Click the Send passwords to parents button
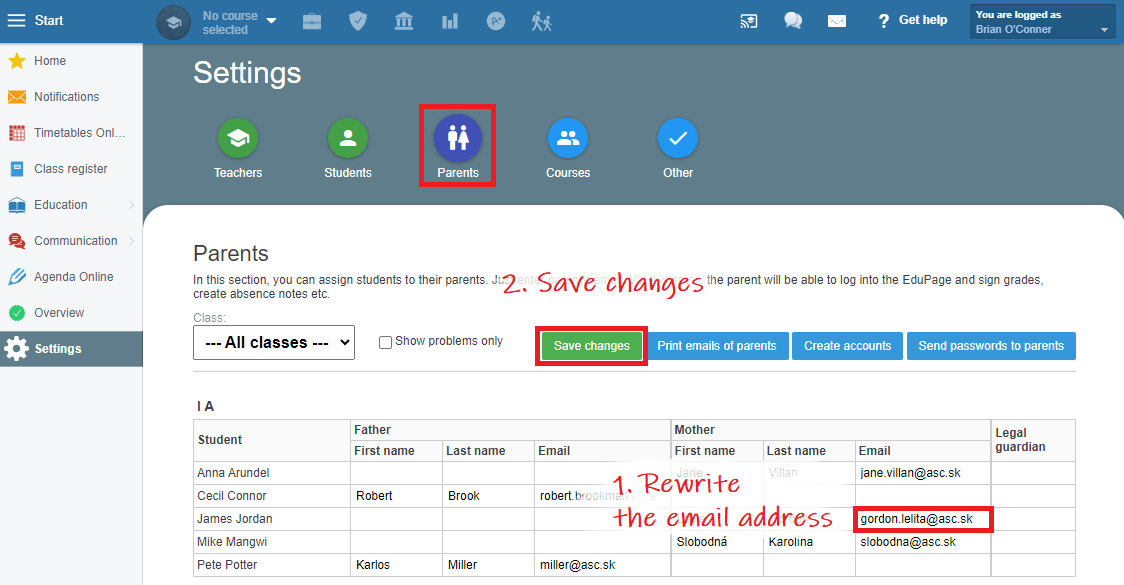This screenshot has height=585, width=1124. [991, 346]
